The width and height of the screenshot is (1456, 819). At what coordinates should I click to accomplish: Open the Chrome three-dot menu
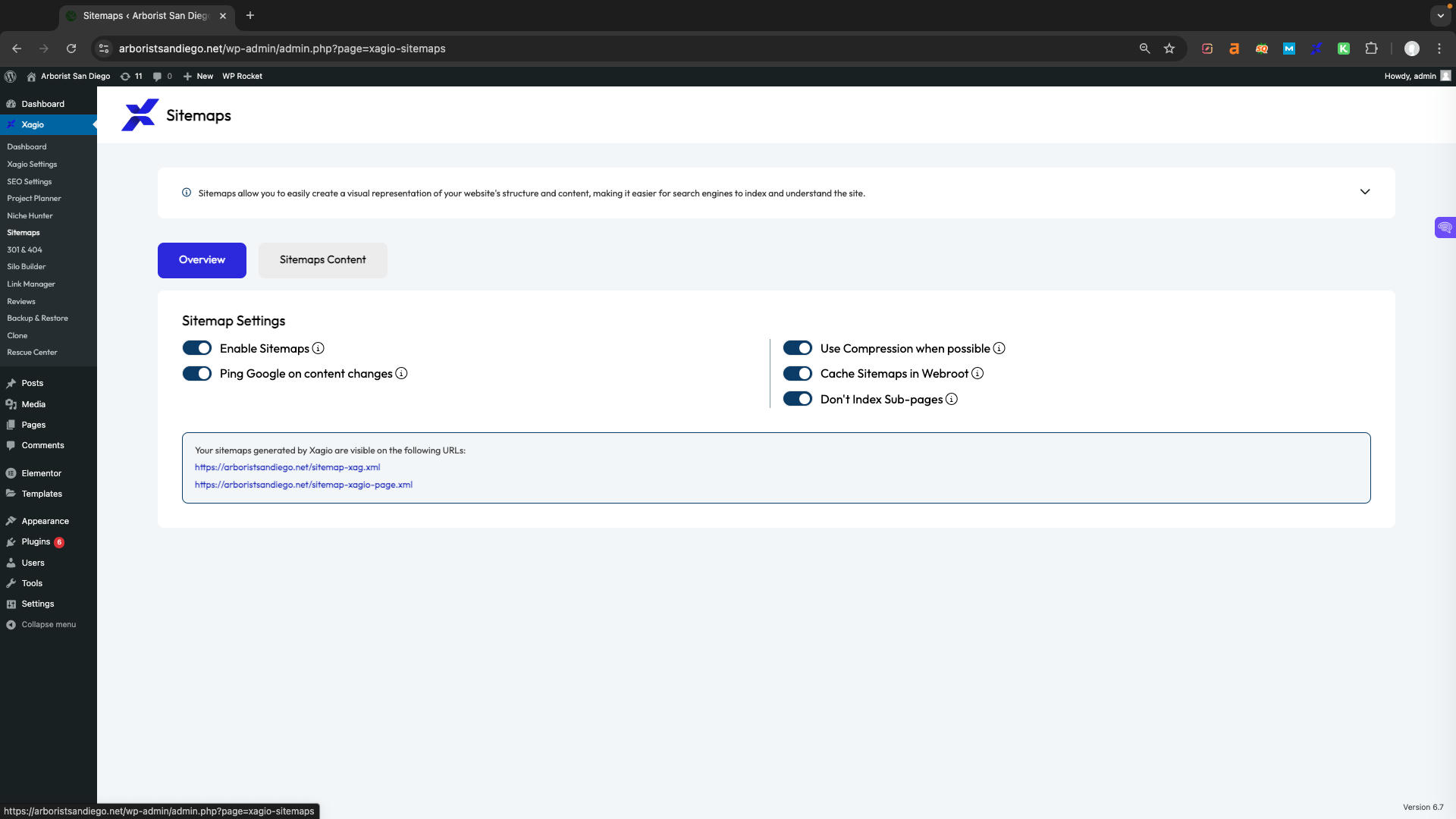[x=1439, y=49]
